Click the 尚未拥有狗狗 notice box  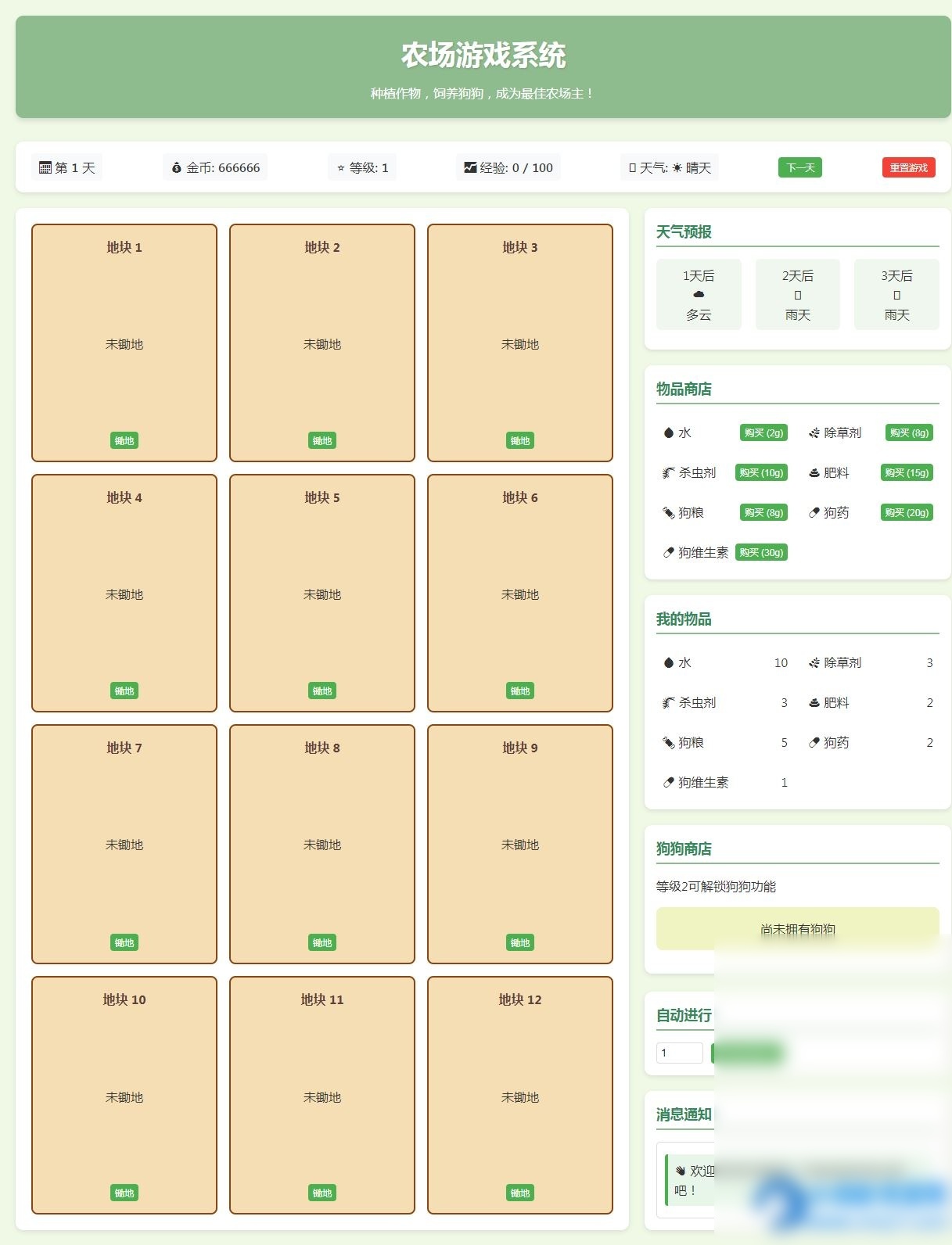(x=798, y=929)
